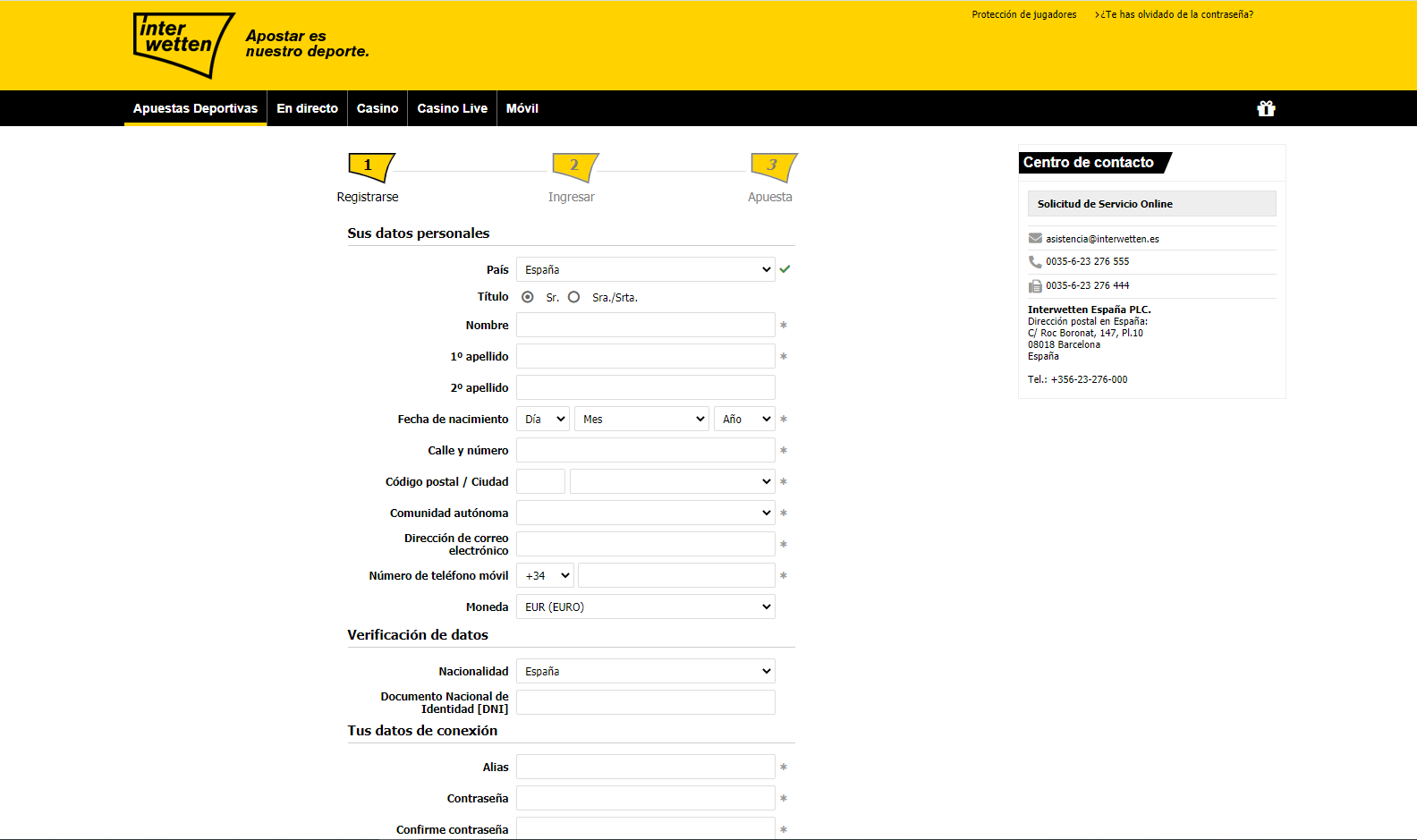Open the Casino tab
Image resolution: width=1417 pixels, height=840 pixels.
click(x=378, y=108)
